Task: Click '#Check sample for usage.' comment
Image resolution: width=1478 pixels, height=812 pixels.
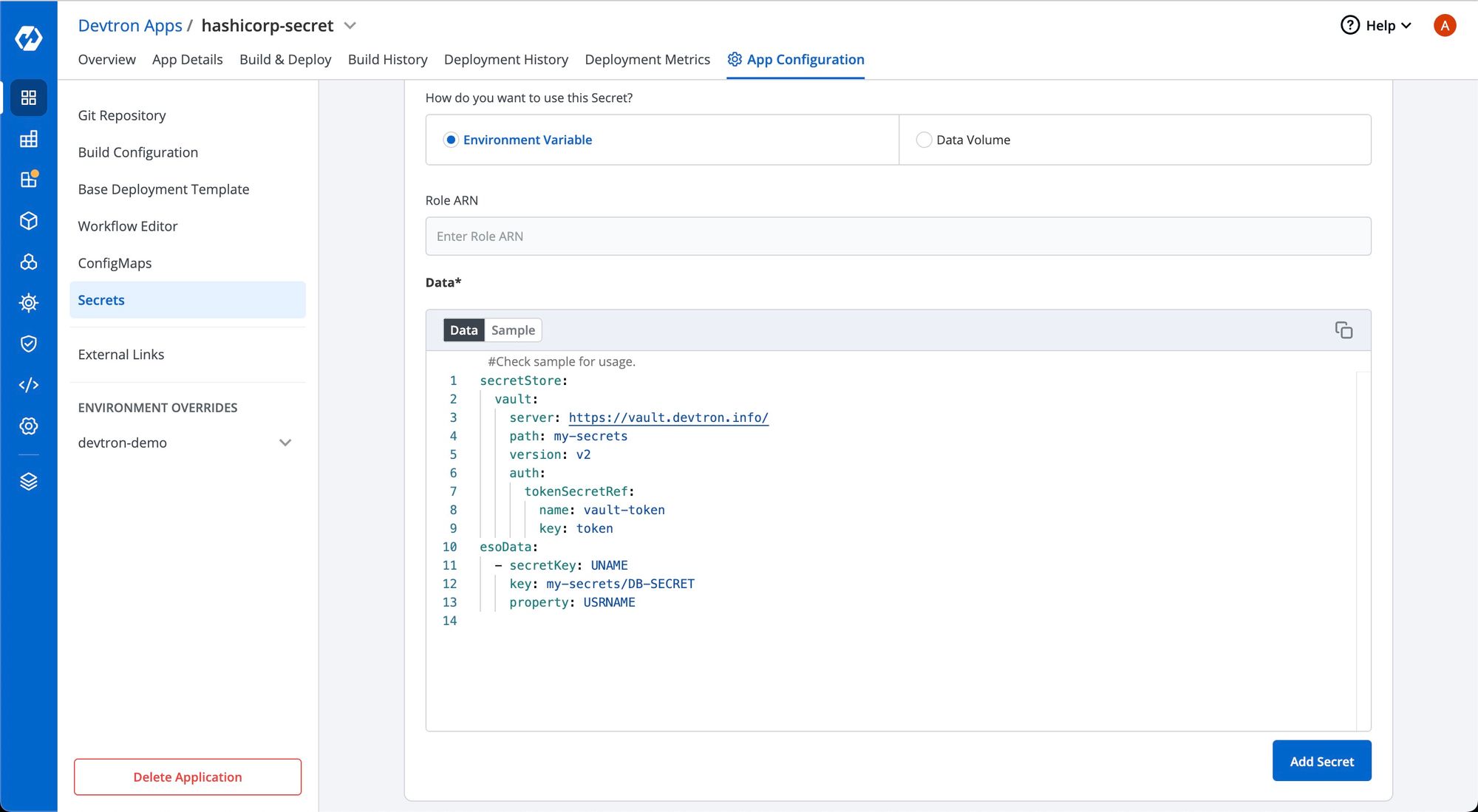Action: [561, 361]
